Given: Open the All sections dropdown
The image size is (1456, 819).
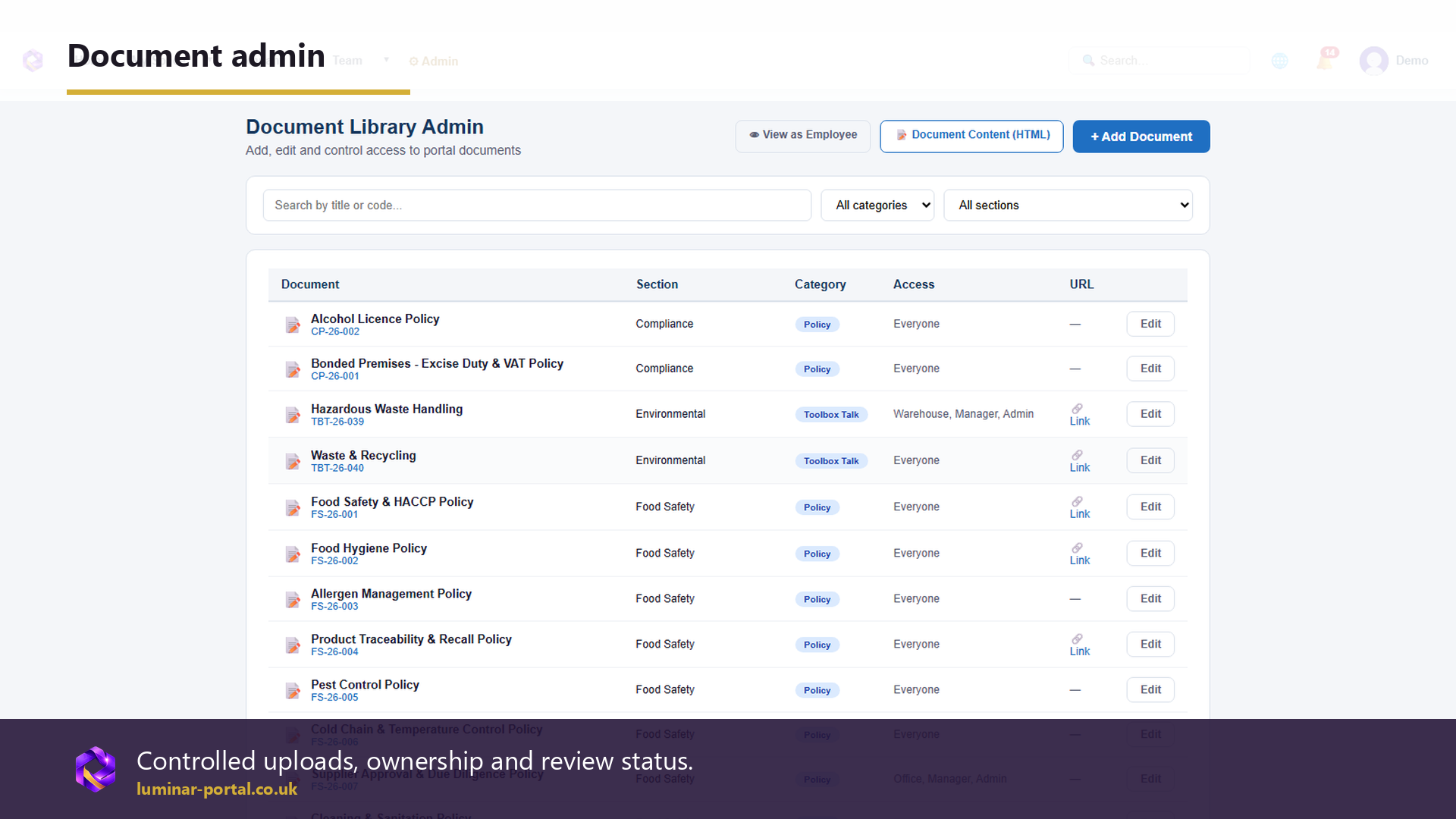Looking at the screenshot, I should pos(1068,206).
